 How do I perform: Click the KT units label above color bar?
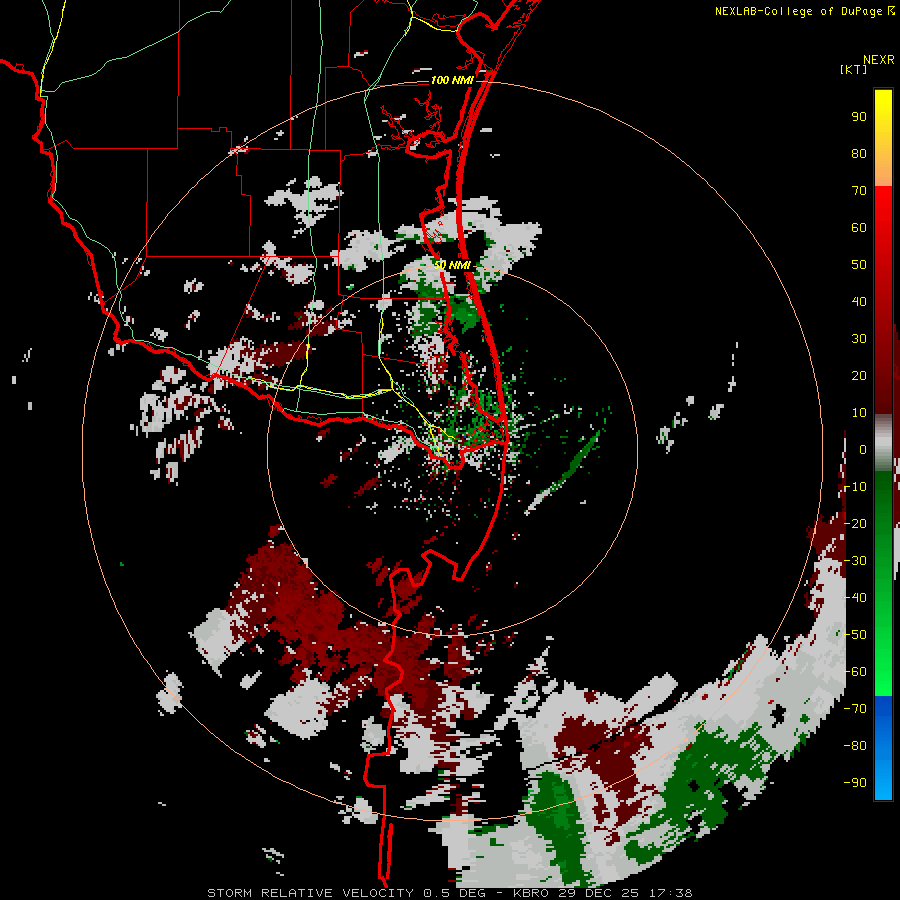tap(853, 69)
